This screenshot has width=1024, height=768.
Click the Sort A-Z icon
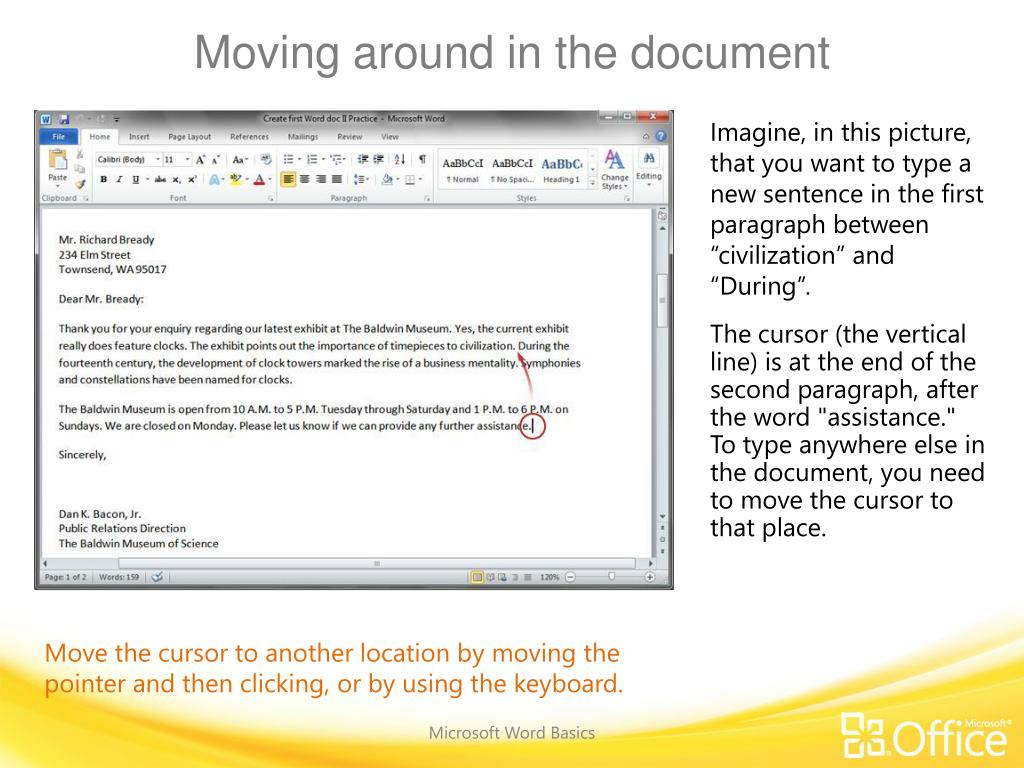click(400, 159)
